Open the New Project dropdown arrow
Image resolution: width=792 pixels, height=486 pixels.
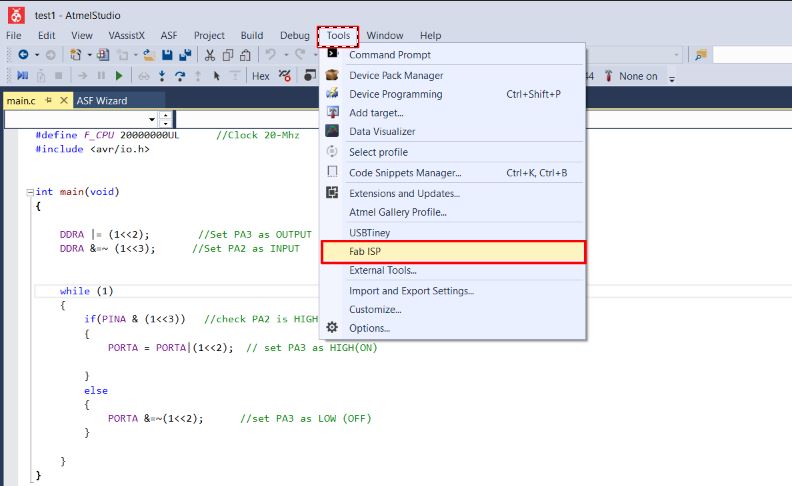point(89,55)
